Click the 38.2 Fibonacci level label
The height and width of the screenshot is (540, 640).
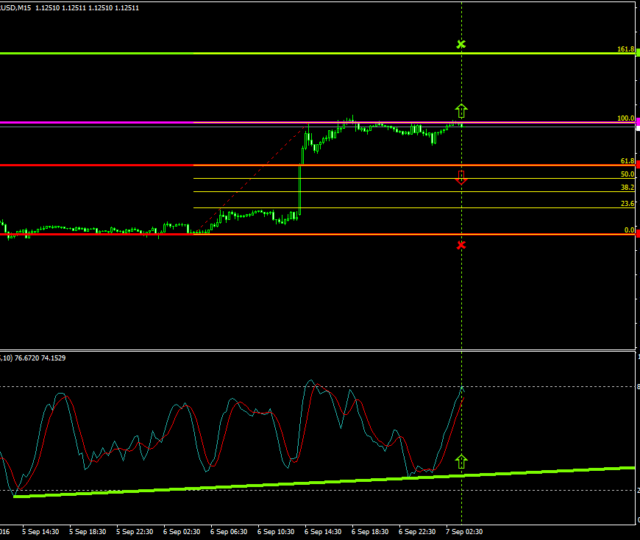pos(628,187)
